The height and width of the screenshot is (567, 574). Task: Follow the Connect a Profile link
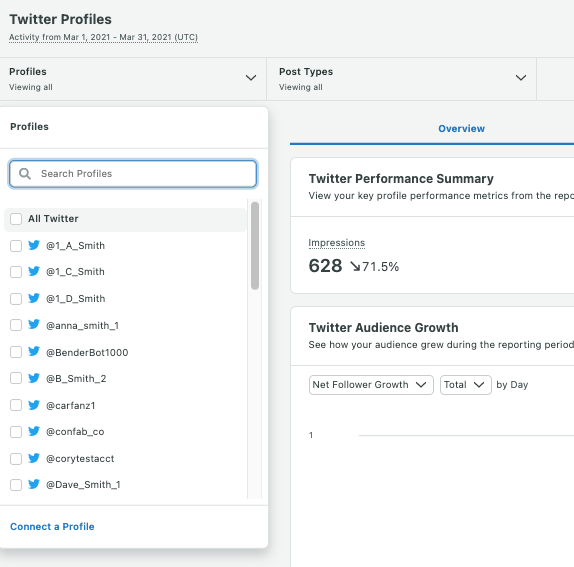[52, 526]
